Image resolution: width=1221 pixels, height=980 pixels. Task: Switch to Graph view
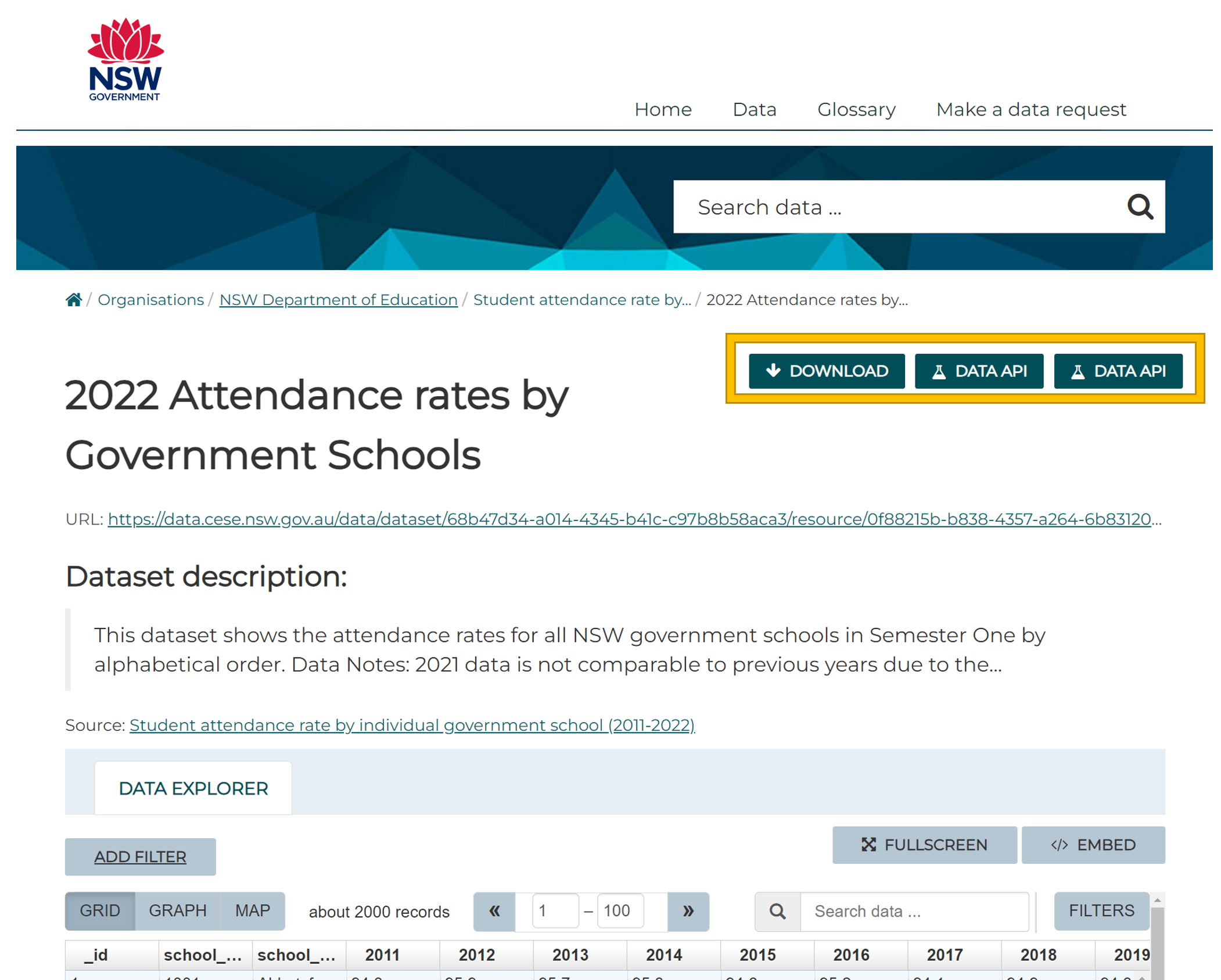click(178, 910)
